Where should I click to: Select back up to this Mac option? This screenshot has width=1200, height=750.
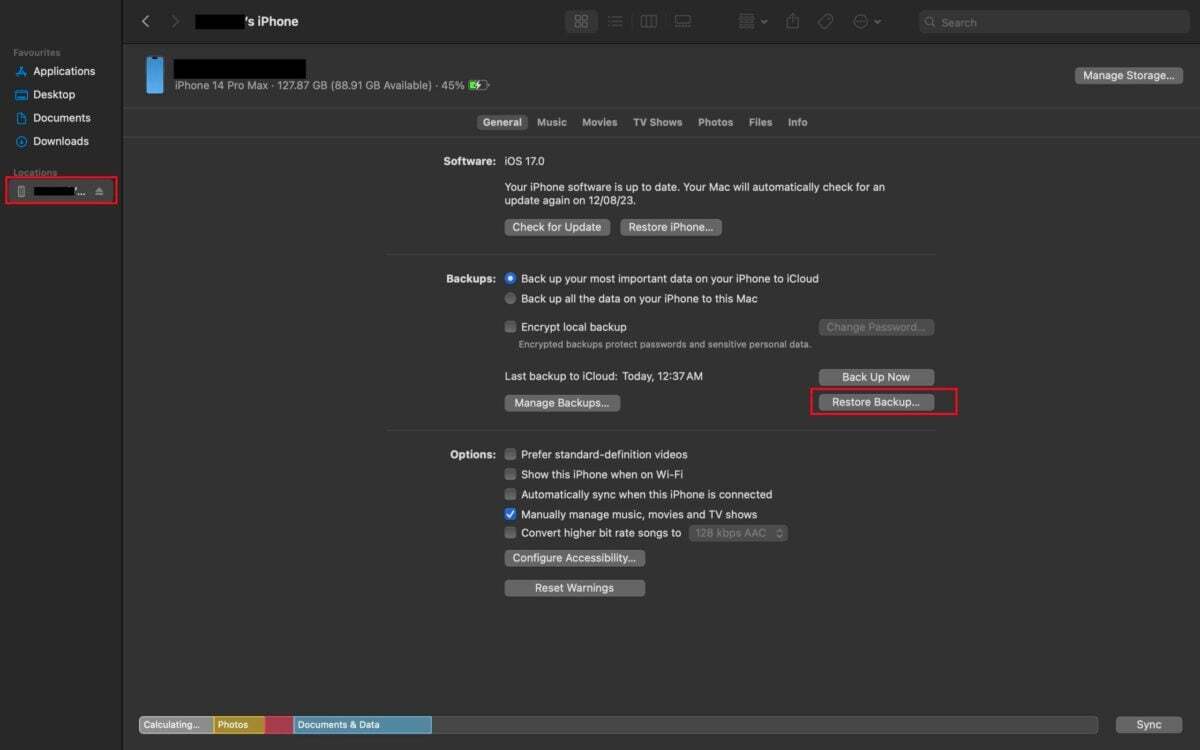tap(511, 299)
